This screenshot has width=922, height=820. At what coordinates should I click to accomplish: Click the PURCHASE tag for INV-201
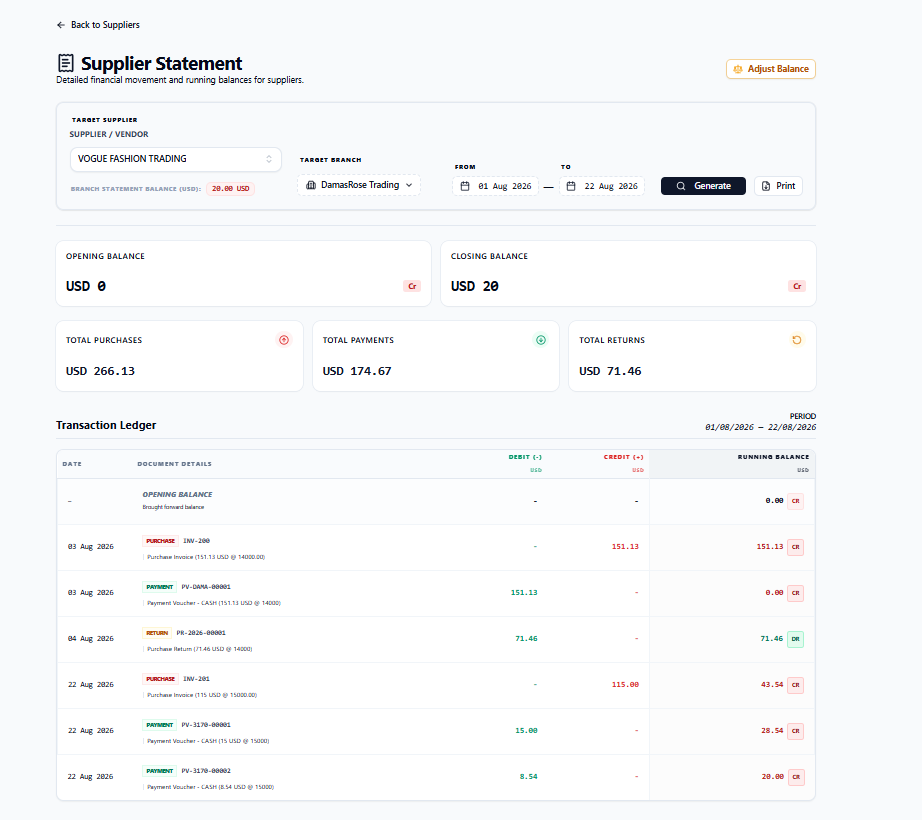pyautogui.click(x=161, y=679)
